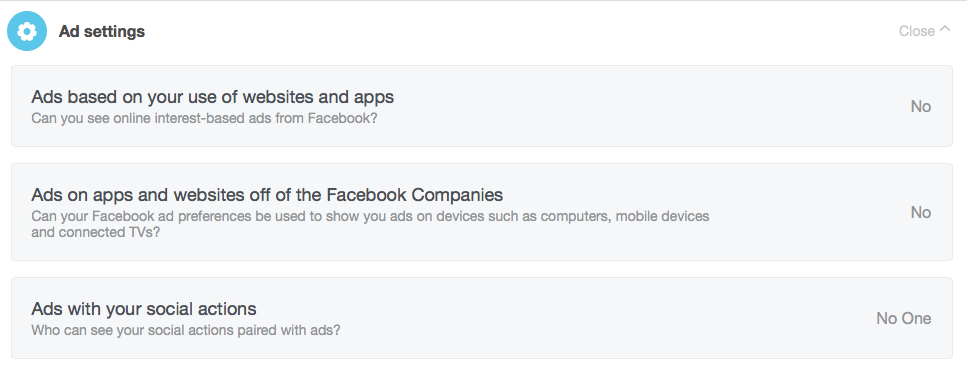Click the Ad settings heading text
967x365 pixels.
(102, 31)
